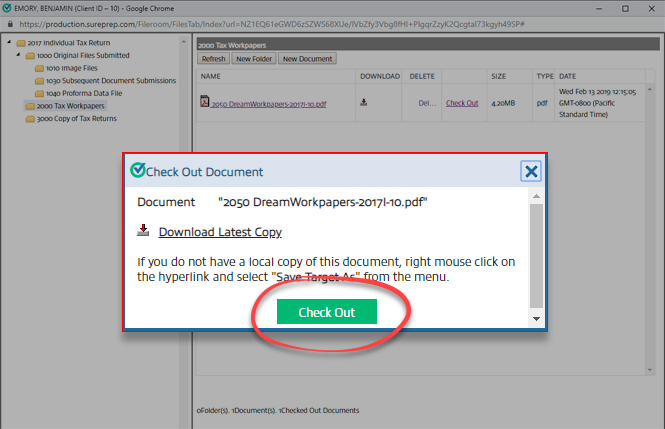This screenshot has width=665, height=429.
Task: Click the Wed Feb 13 2019 date cell
Action: (598, 103)
